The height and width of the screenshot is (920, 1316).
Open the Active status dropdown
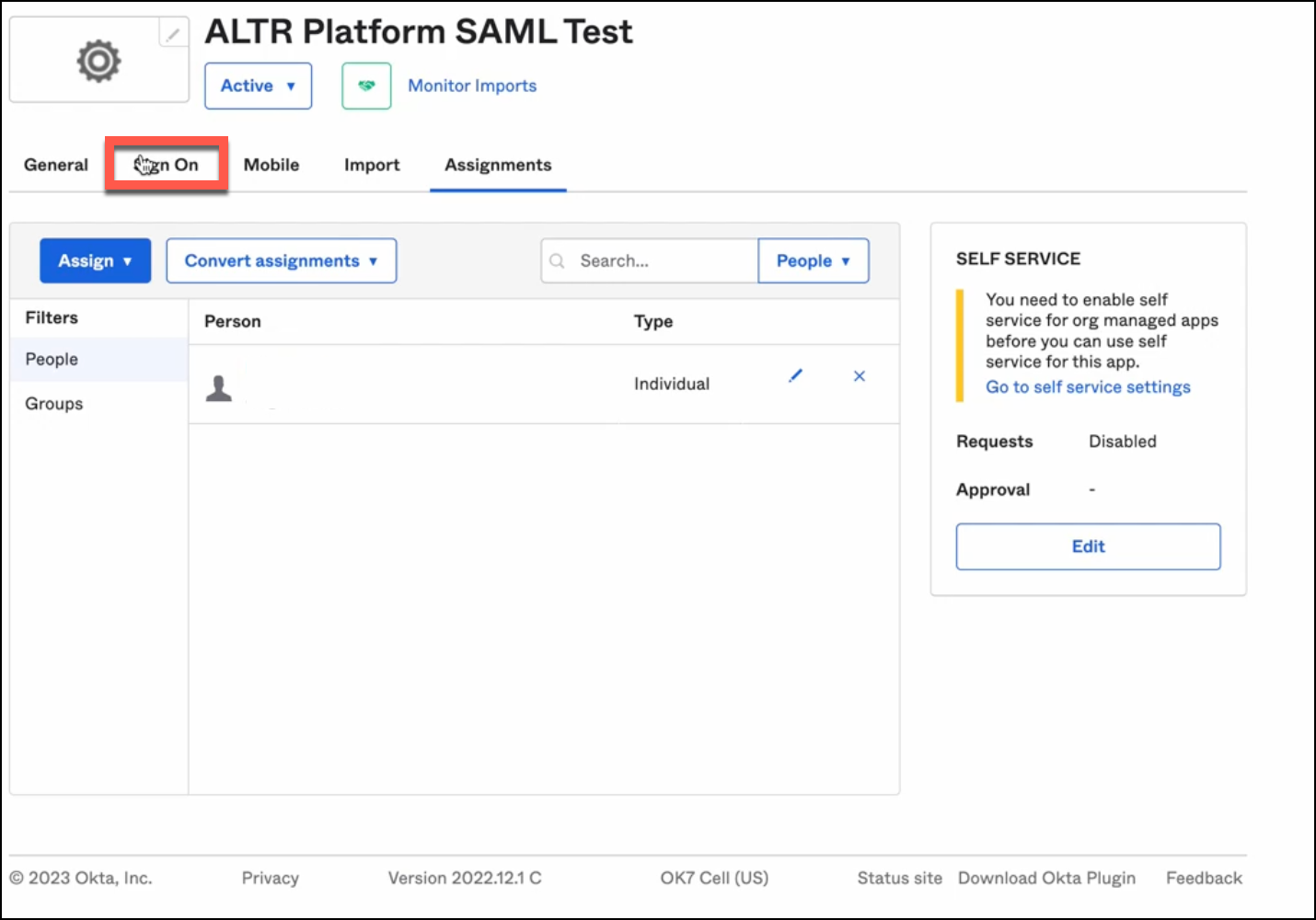pyautogui.click(x=259, y=86)
